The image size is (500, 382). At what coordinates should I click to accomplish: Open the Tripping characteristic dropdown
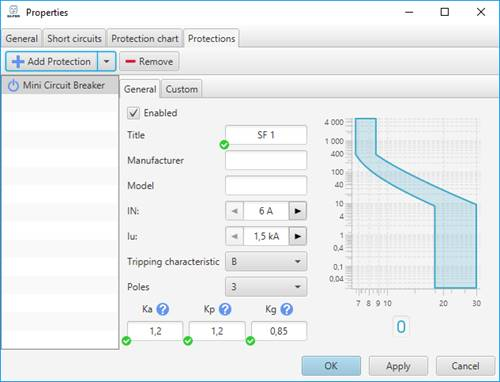(x=266, y=261)
